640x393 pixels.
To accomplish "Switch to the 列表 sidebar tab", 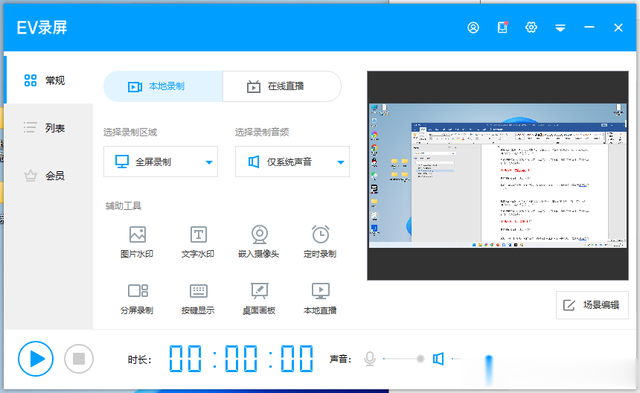I will [x=49, y=128].
